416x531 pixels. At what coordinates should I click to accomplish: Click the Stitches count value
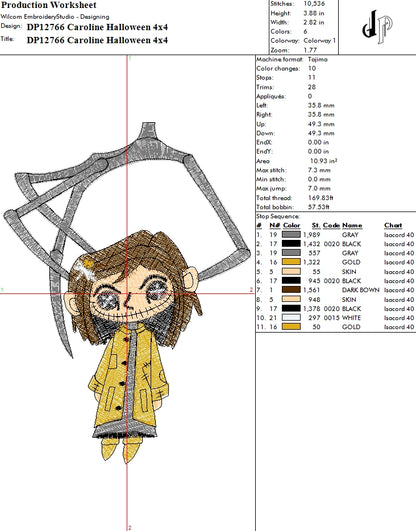(314, 4)
